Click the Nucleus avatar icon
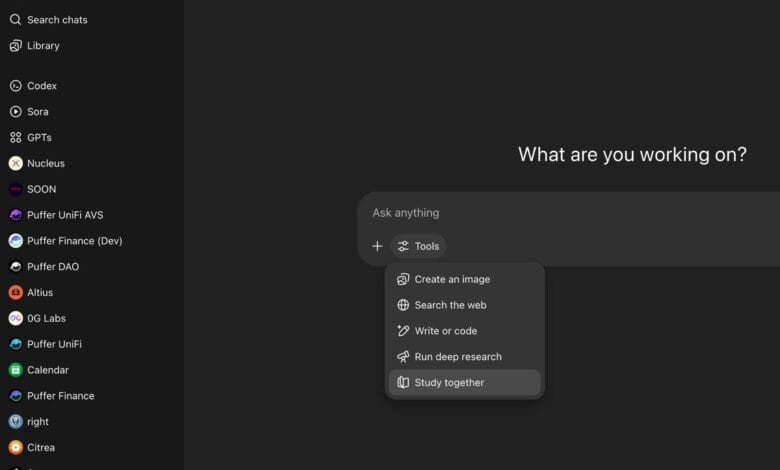780x470 pixels. [x=15, y=163]
